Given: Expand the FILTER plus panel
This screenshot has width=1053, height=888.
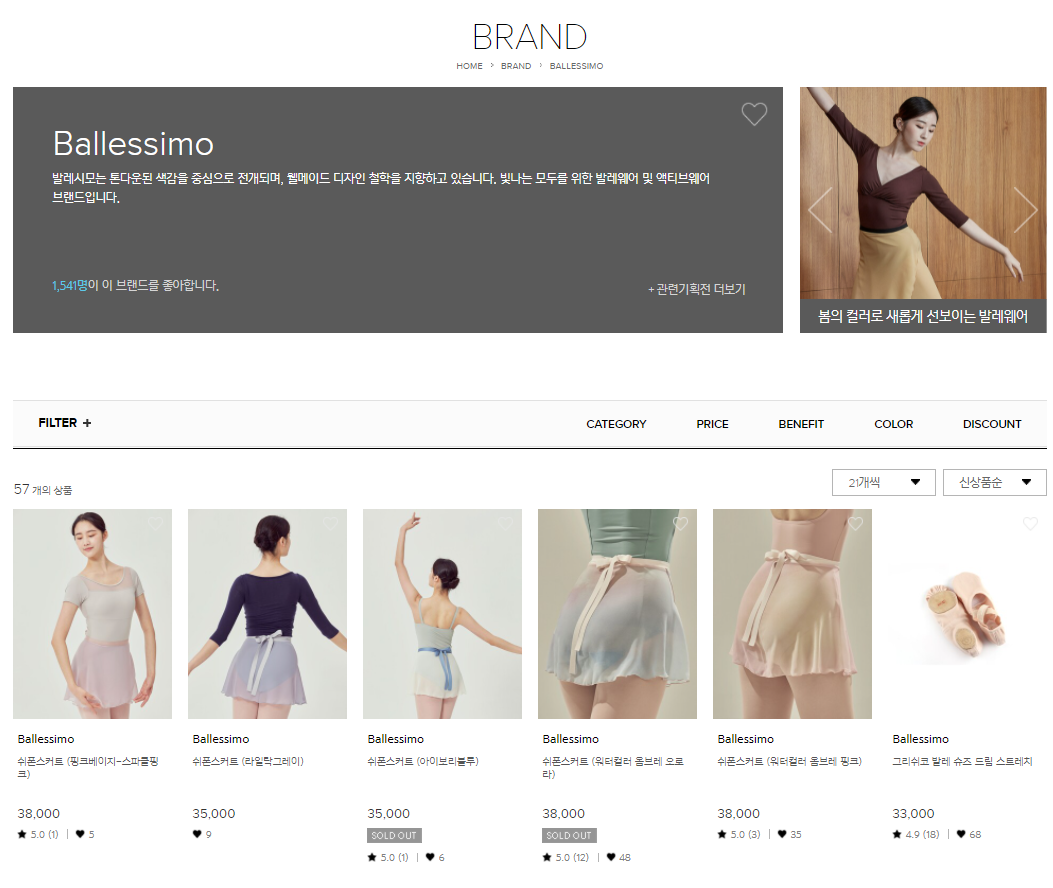Looking at the screenshot, I should [64, 423].
